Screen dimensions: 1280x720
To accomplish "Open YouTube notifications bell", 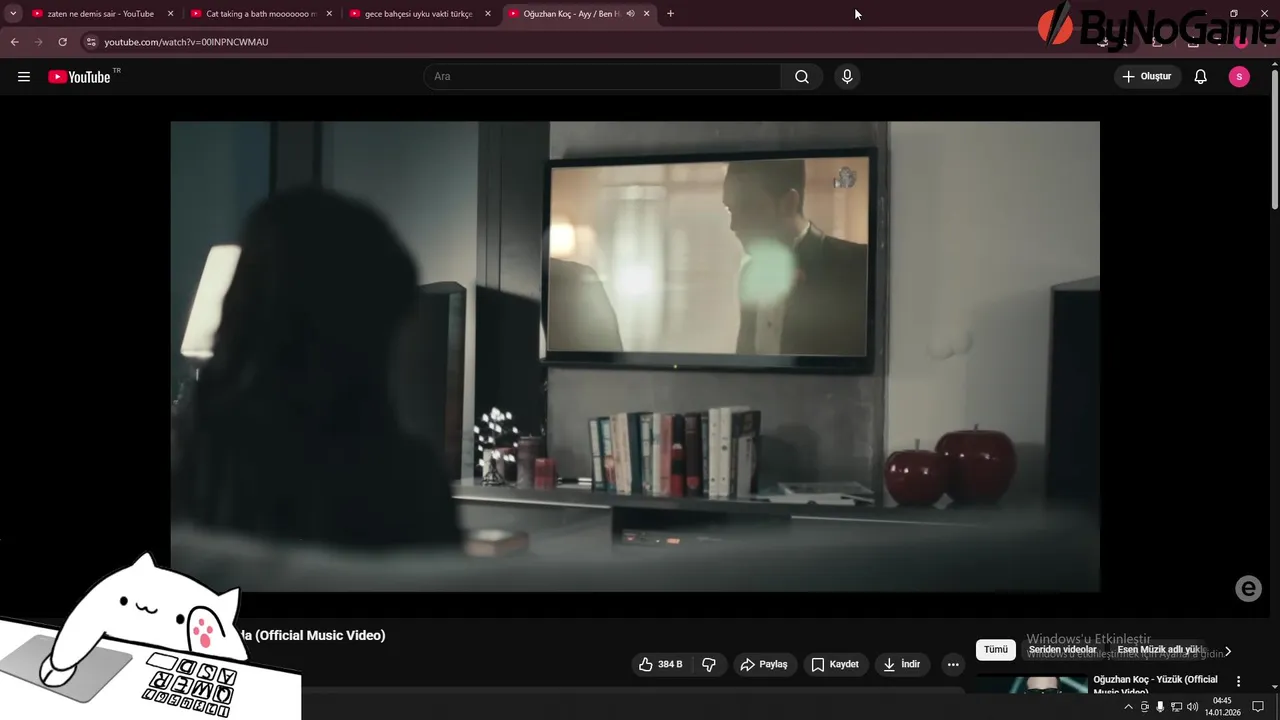I will coord(1201,77).
